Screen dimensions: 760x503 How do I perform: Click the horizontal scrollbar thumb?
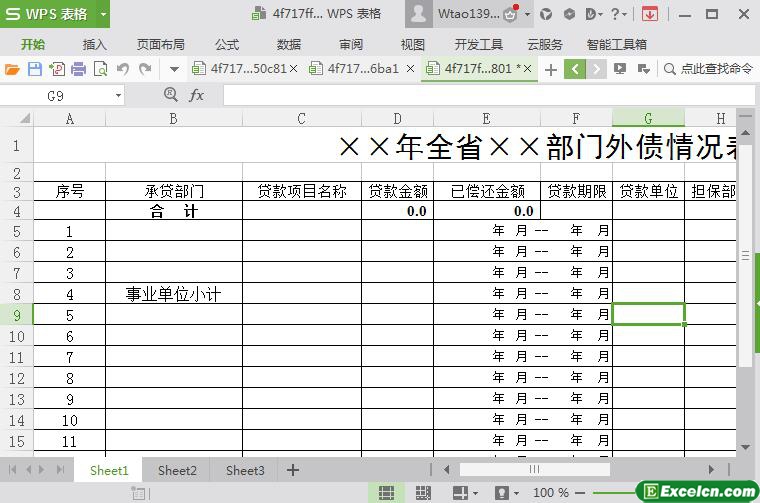click(534, 469)
